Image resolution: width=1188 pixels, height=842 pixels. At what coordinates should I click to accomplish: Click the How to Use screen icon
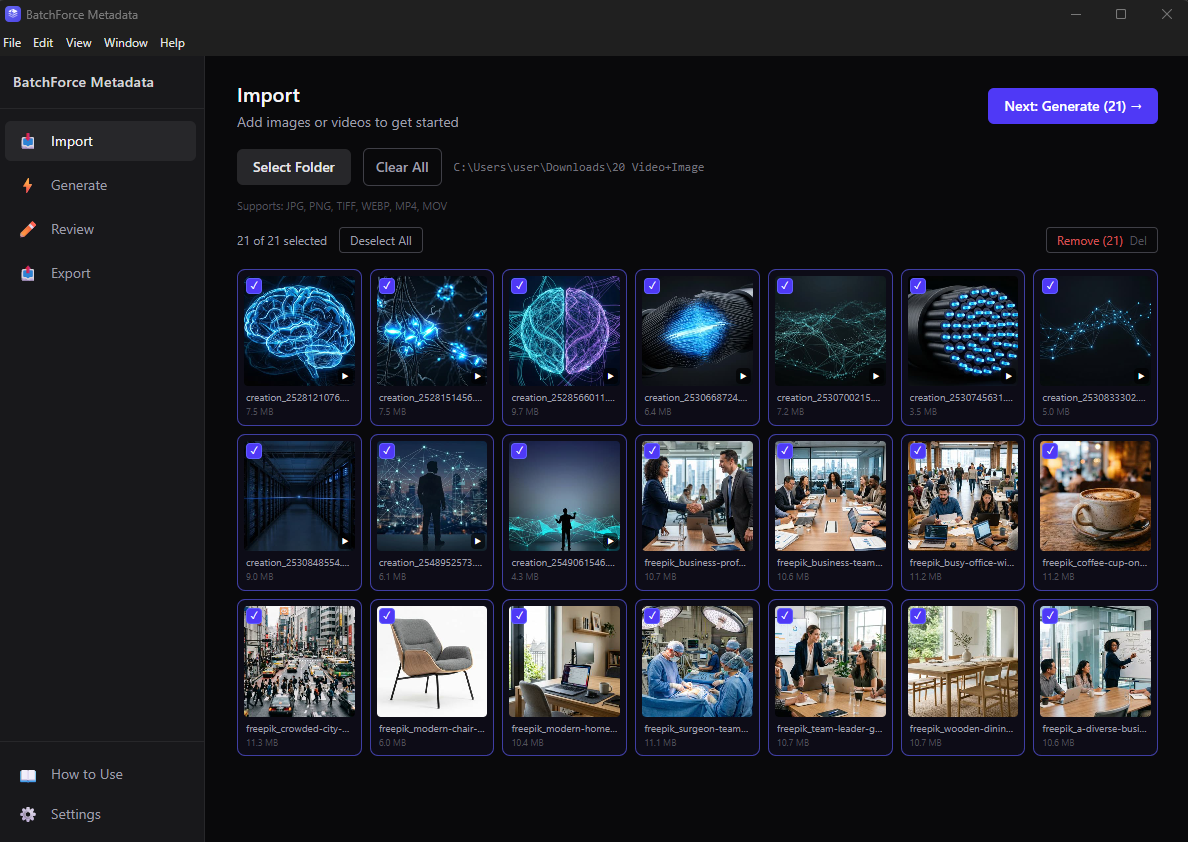pyautogui.click(x=27, y=774)
